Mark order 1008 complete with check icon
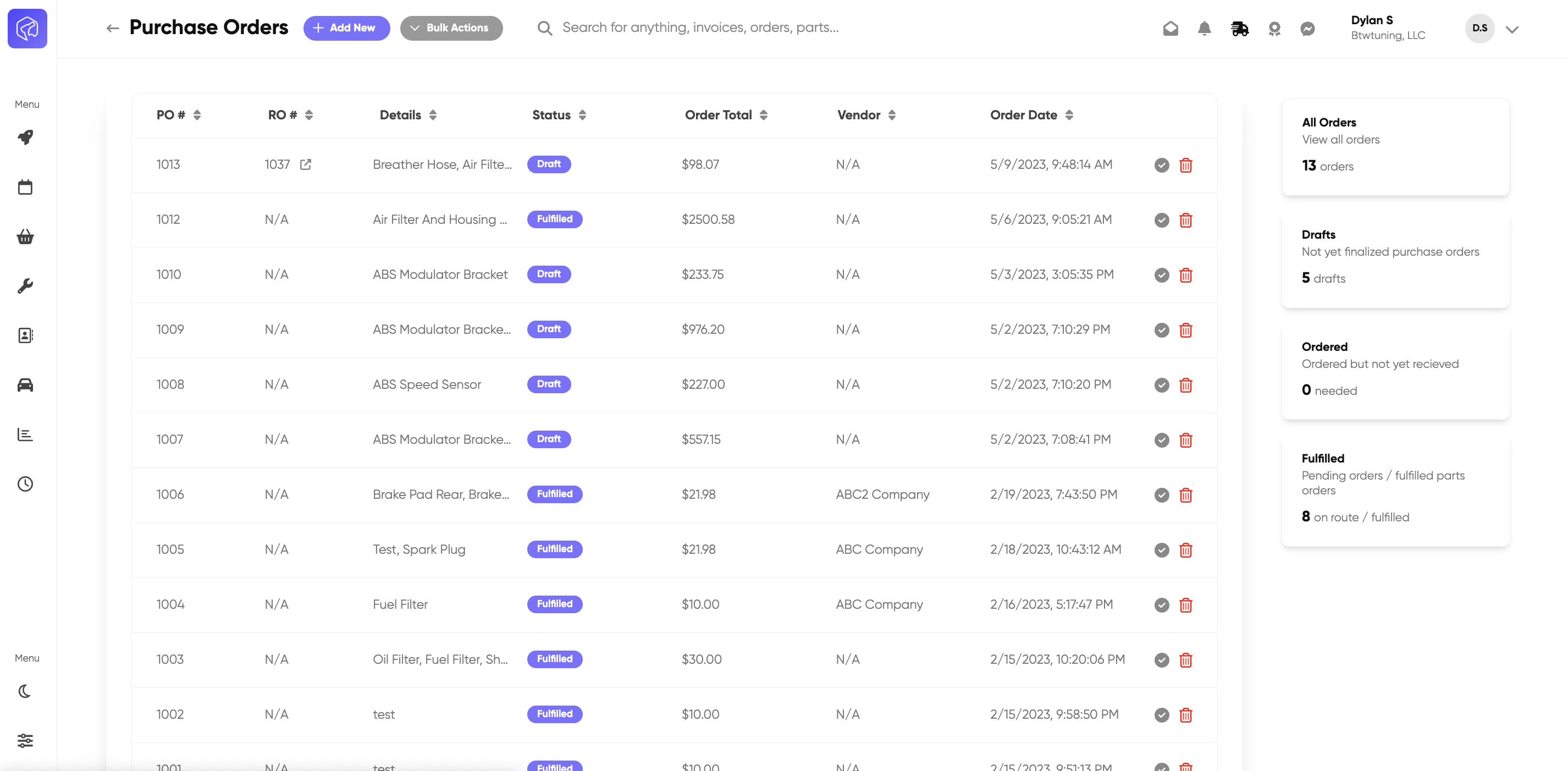 (1161, 385)
